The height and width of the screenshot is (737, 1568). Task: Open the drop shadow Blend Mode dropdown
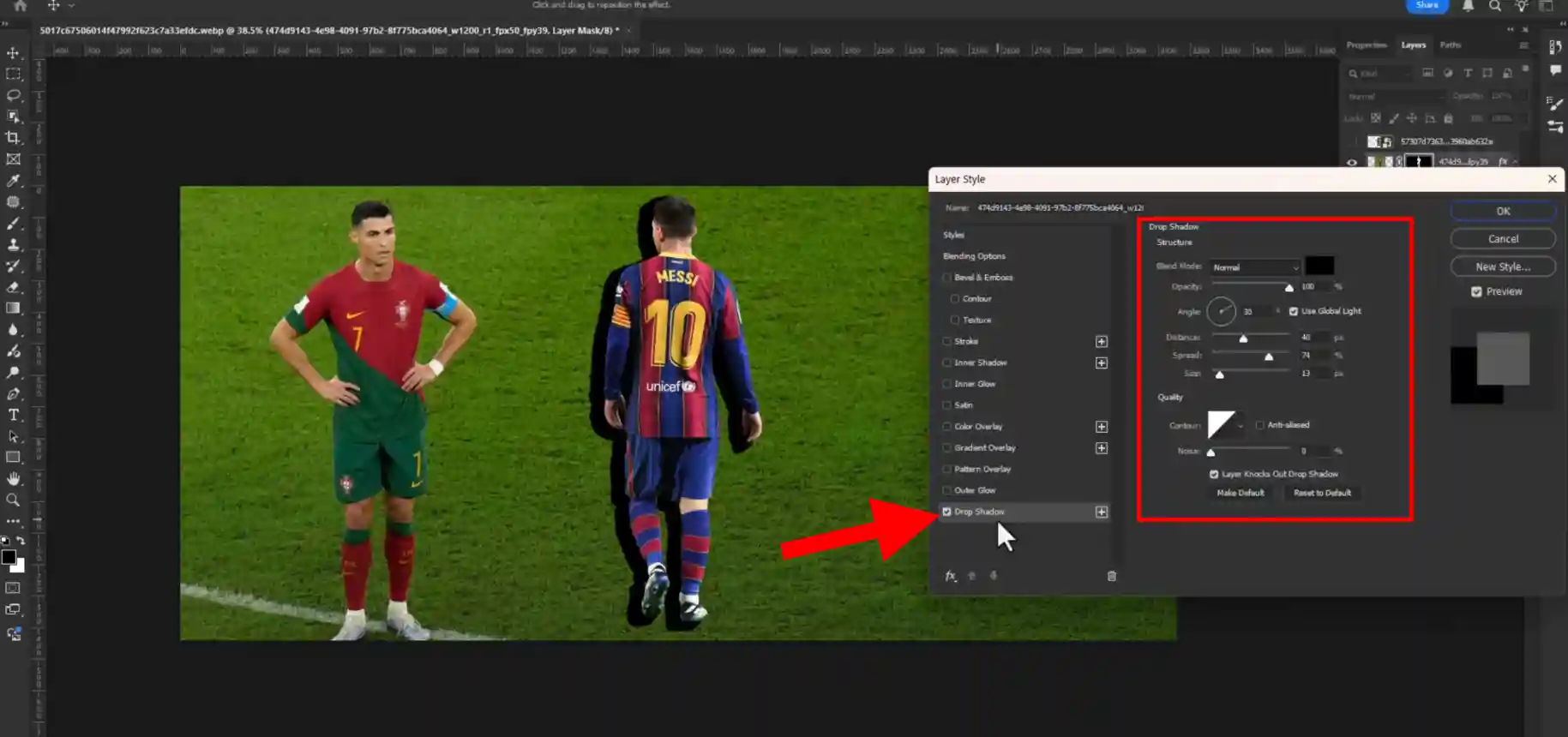point(1255,267)
